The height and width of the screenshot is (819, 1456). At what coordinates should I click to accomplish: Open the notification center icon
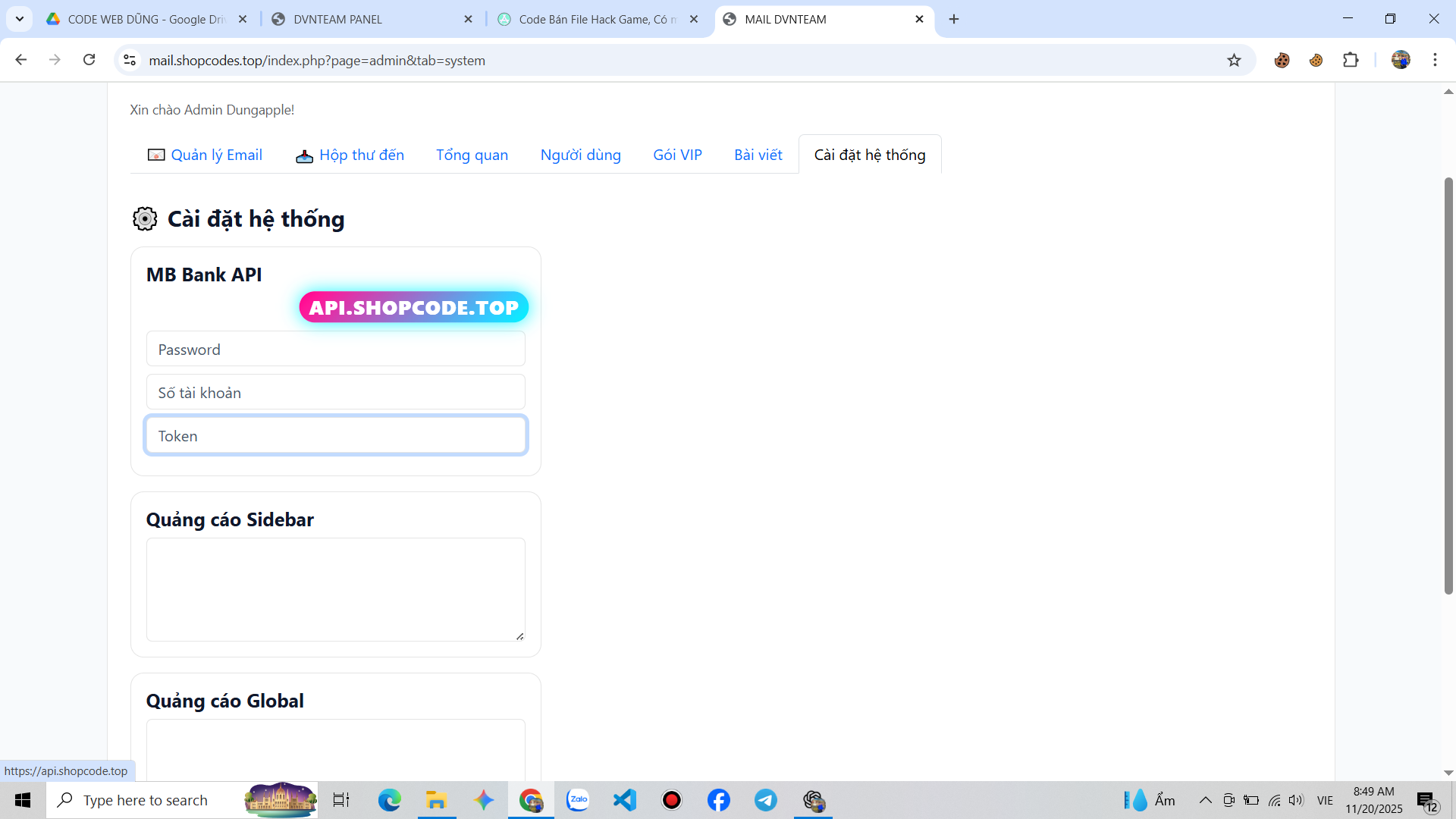1427,801
